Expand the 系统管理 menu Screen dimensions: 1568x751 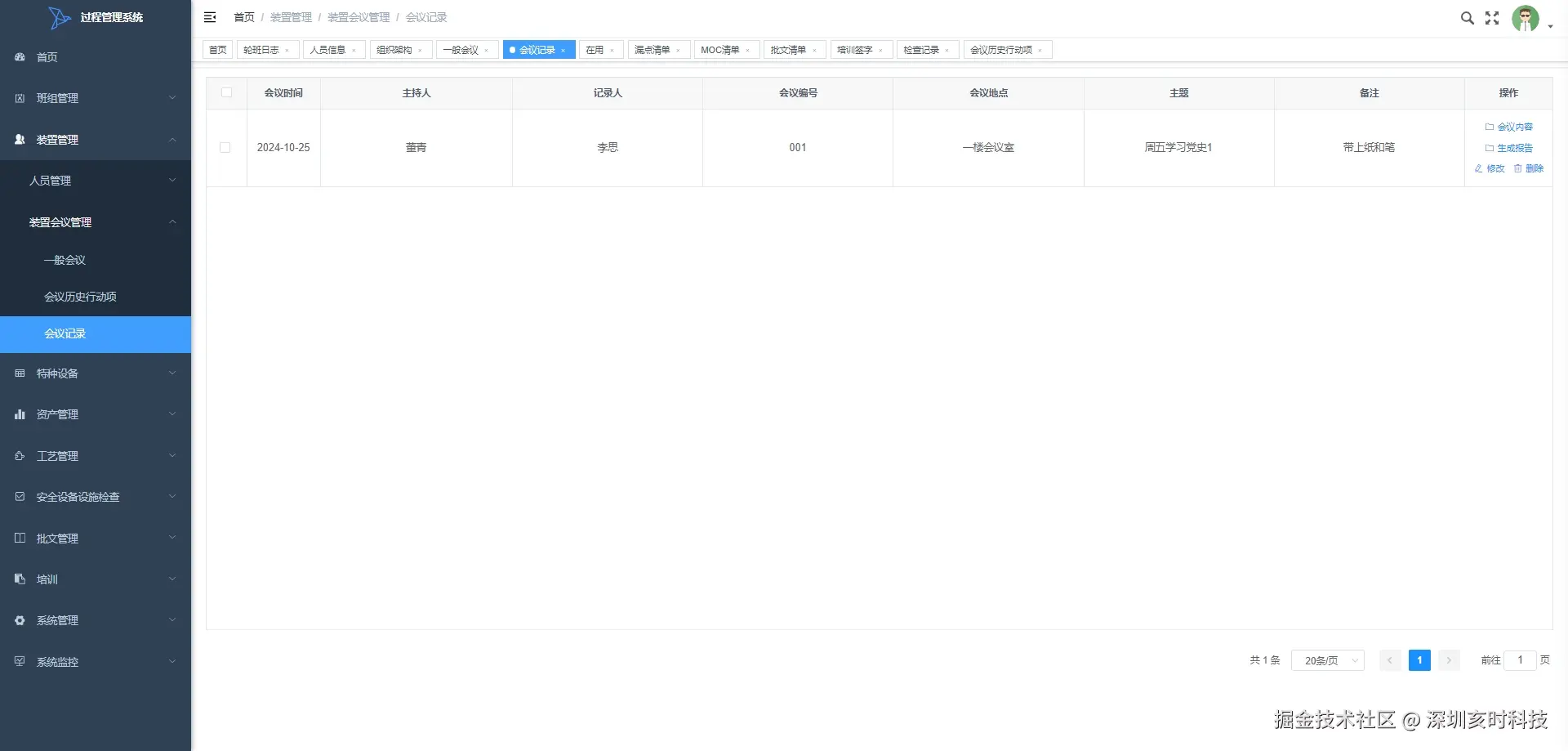pyautogui.click(x=172, y=620)
